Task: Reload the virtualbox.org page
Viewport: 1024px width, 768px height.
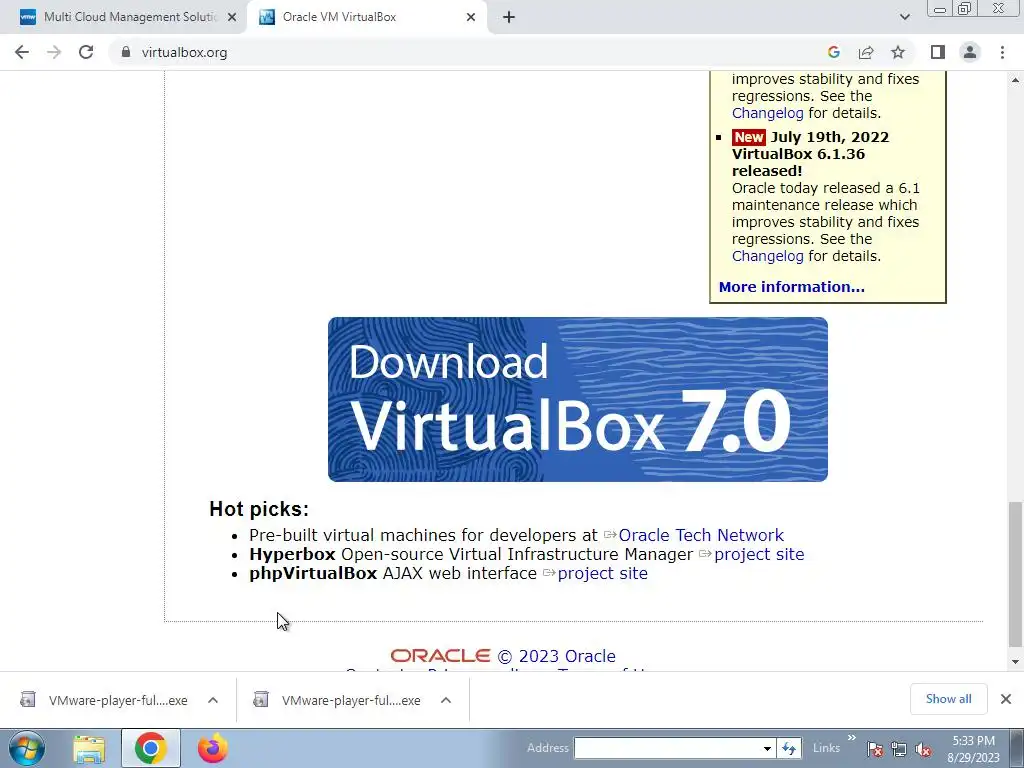Action: click(x=86, y=52)
